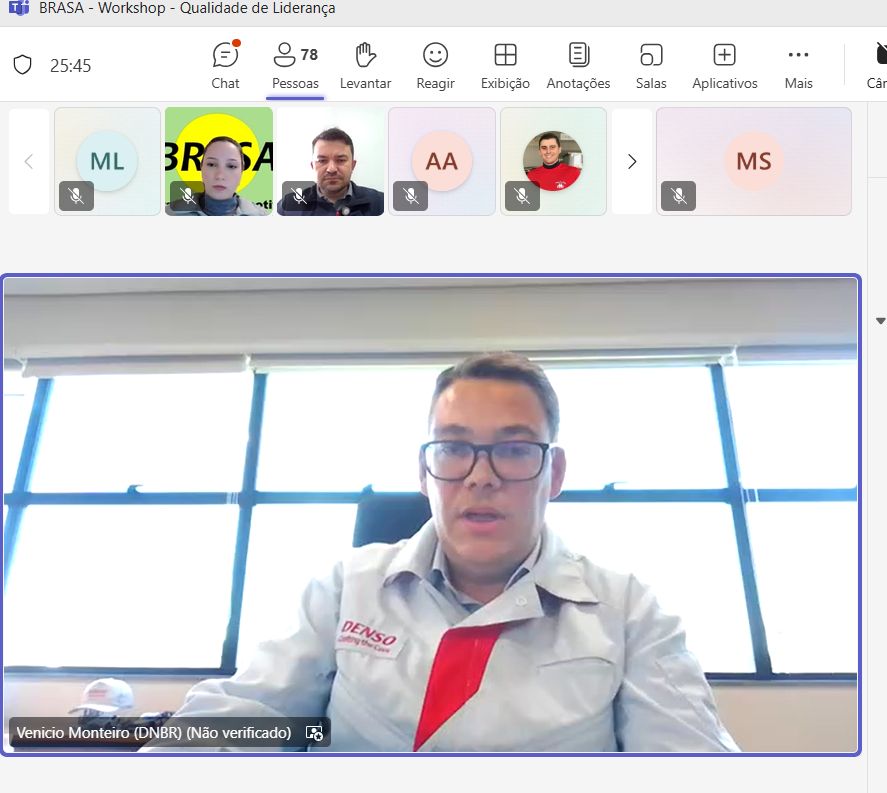Go to previous participants page

point(29,161)
